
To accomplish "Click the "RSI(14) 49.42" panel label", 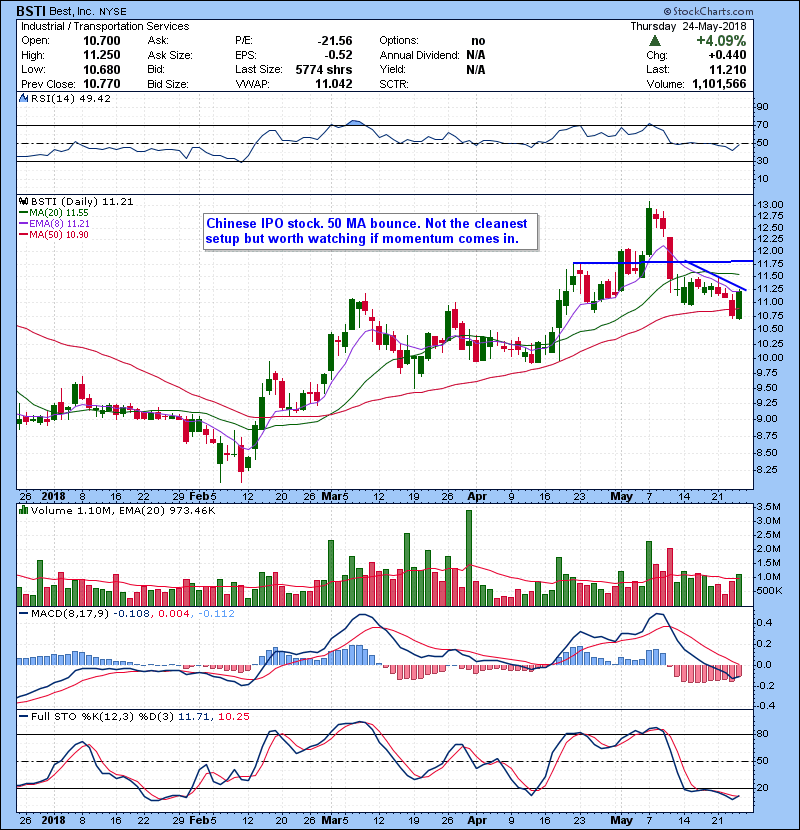I will click(x=71, y=98).
